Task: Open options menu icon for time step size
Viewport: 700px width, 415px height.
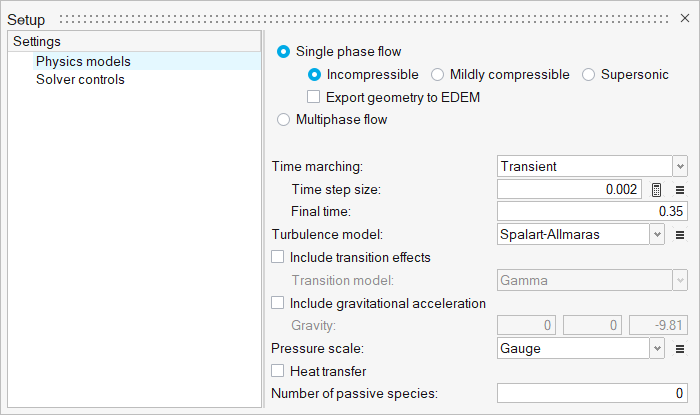Action: 680,189
